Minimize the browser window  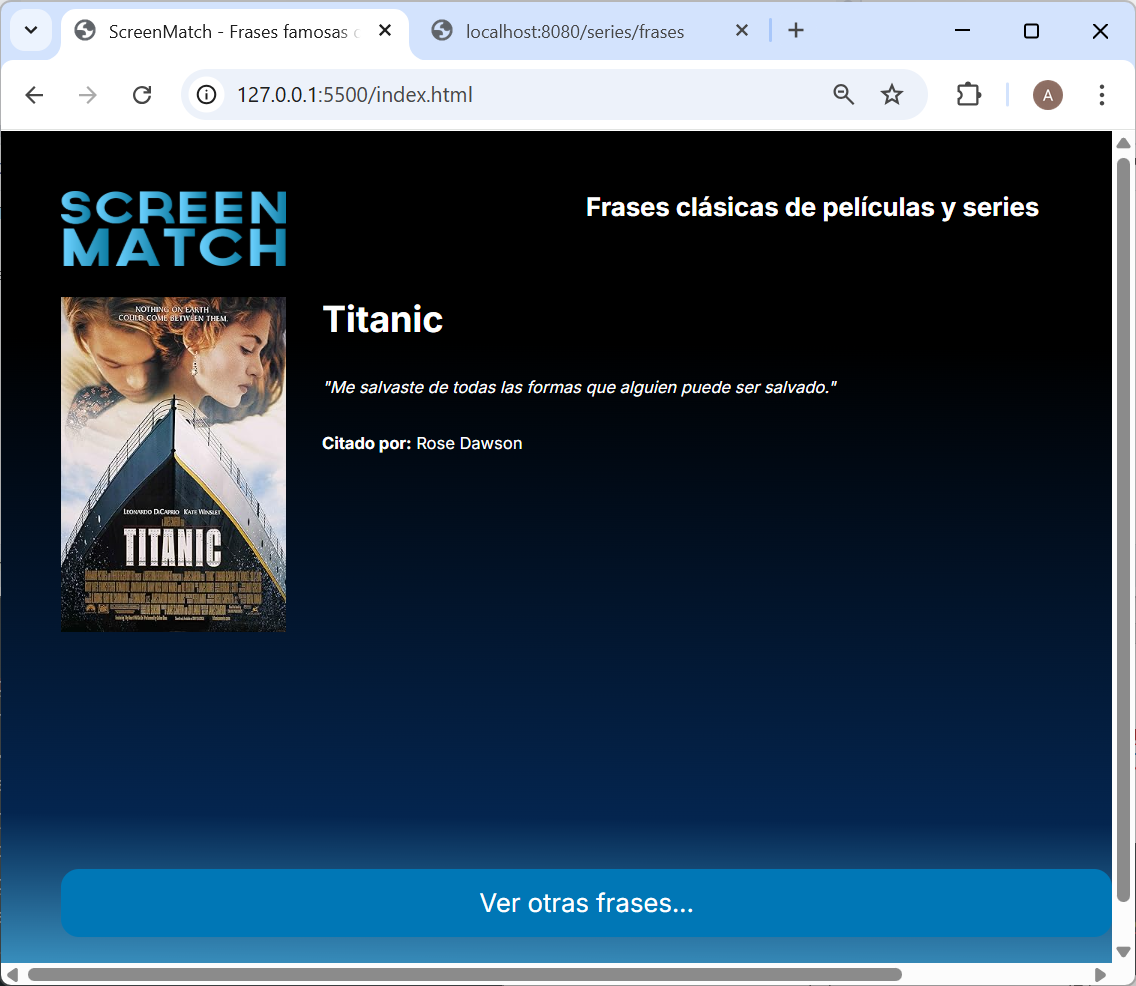click(x=962, y=30)
